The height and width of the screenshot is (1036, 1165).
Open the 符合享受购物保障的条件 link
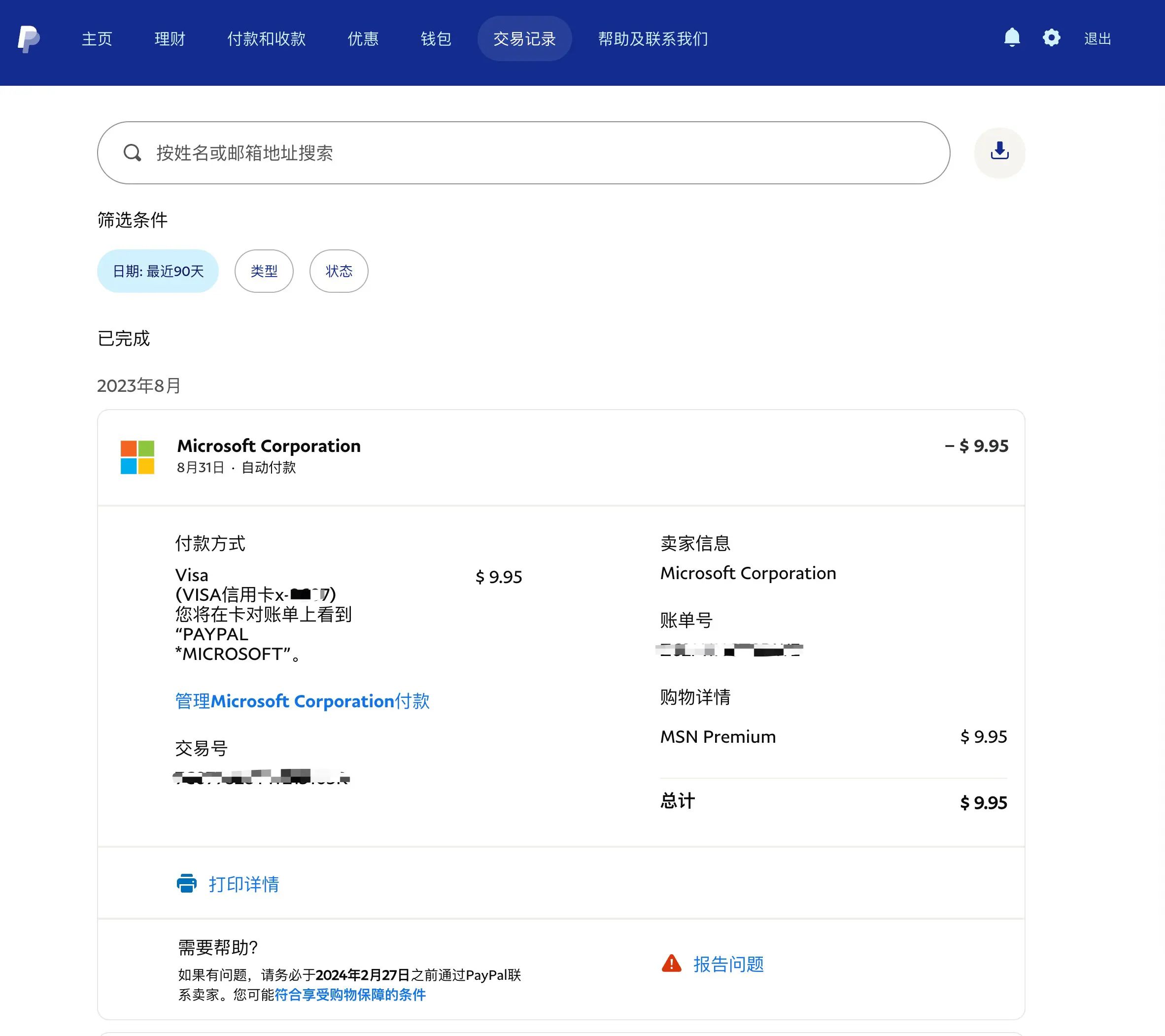point(350,995)
